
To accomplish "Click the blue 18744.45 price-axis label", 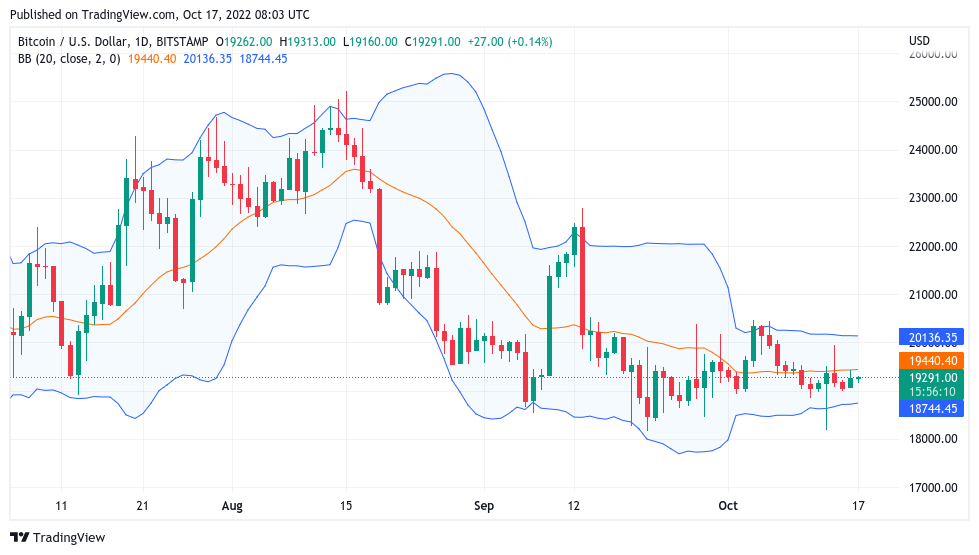I will [x=934, y=408].
